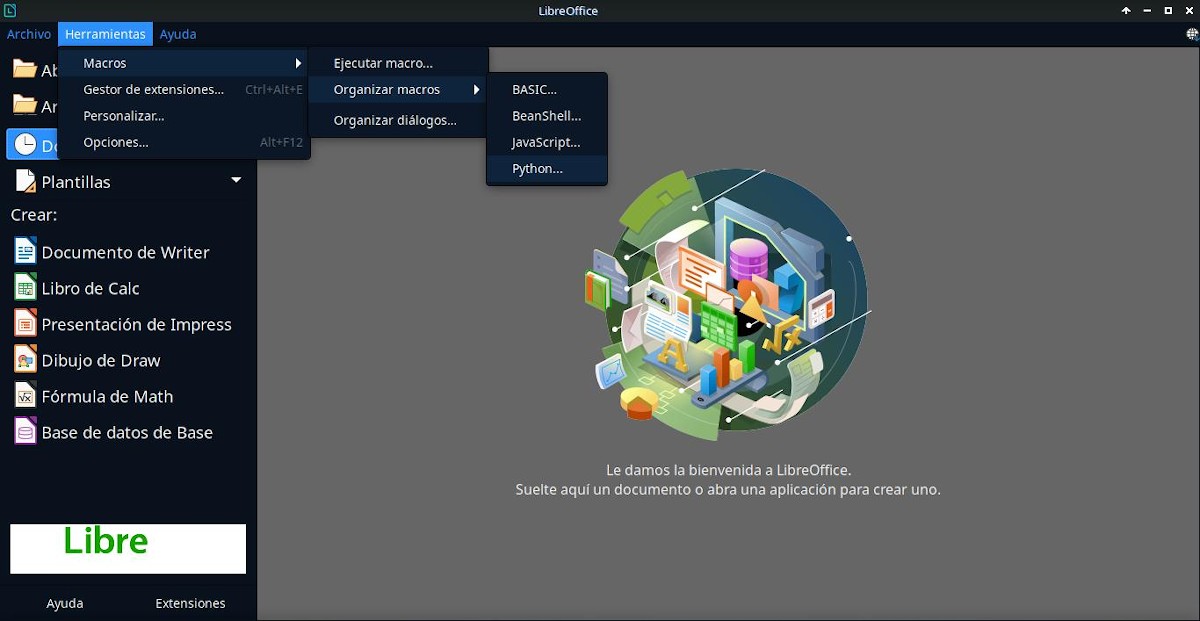Click the Math formula icon
This screenshot has width=1200, height=621.
(25, 396)
